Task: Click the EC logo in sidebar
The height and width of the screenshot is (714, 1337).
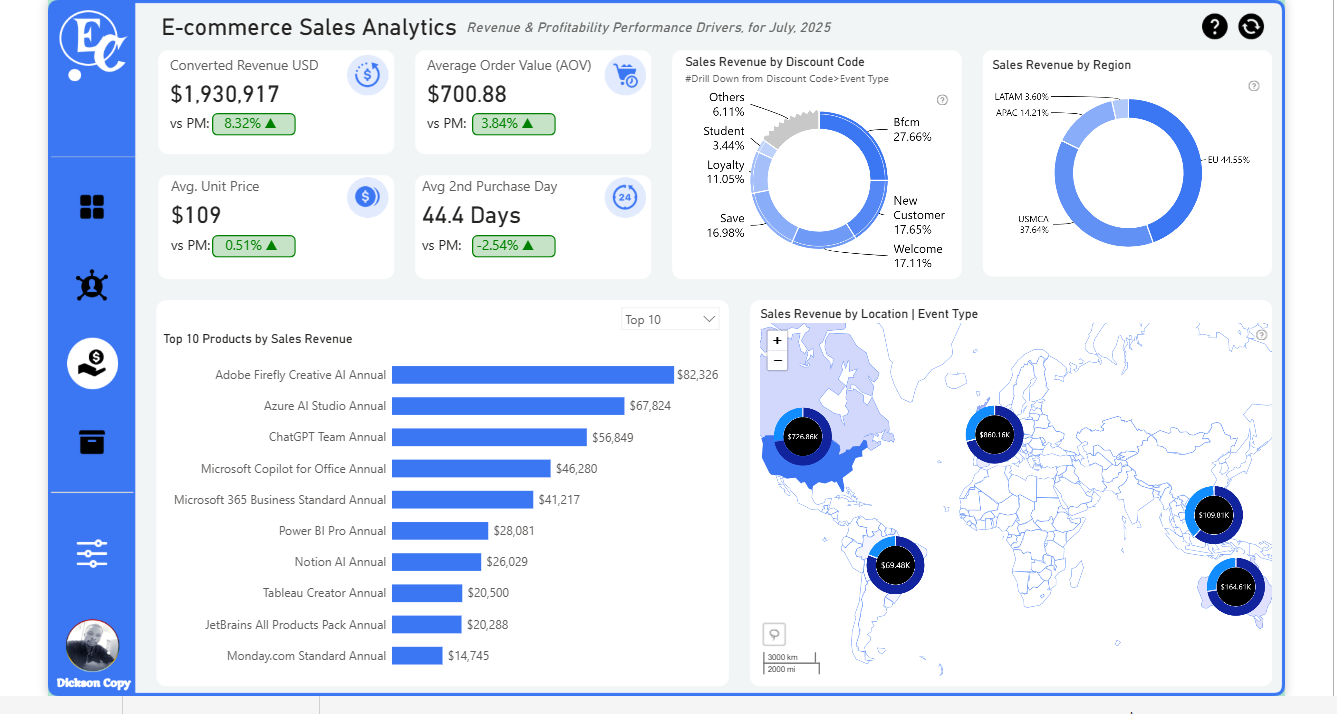Action: tap(92, 45)
